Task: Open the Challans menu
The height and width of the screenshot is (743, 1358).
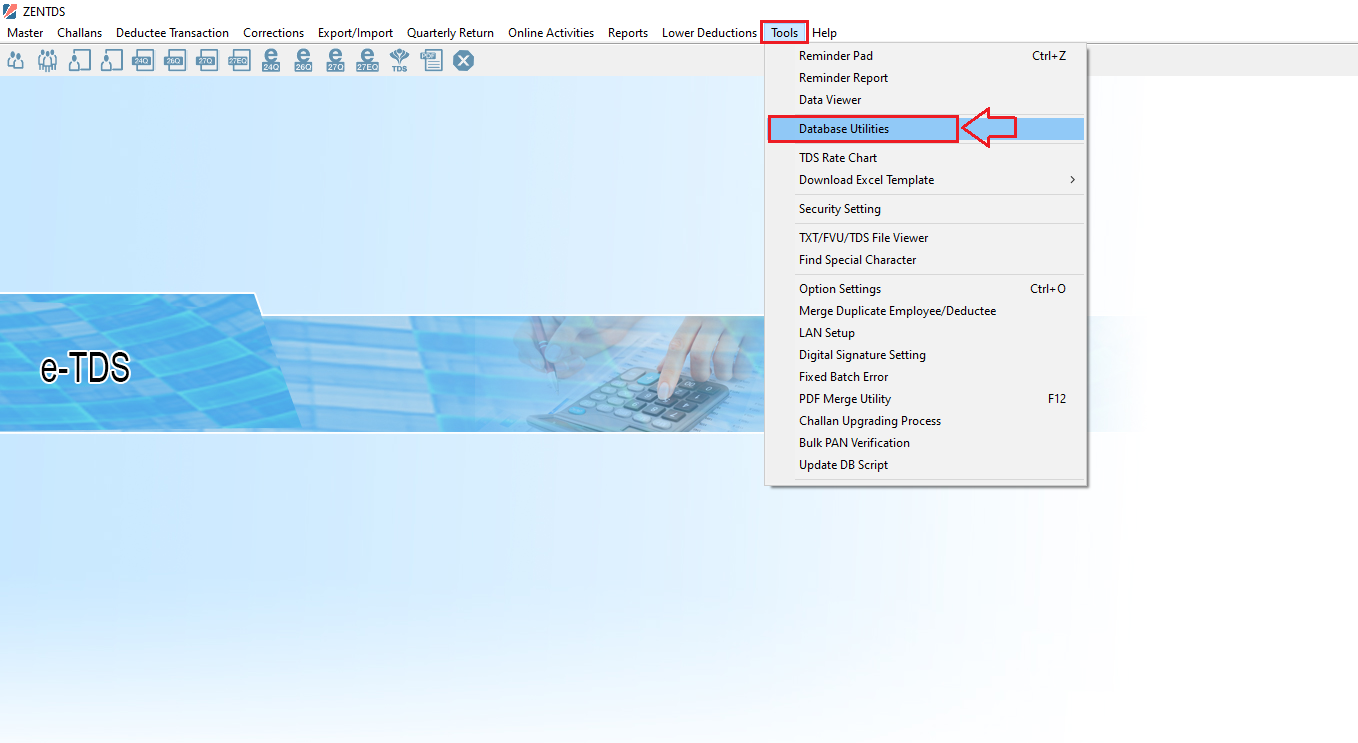Action: pos(79,33)
